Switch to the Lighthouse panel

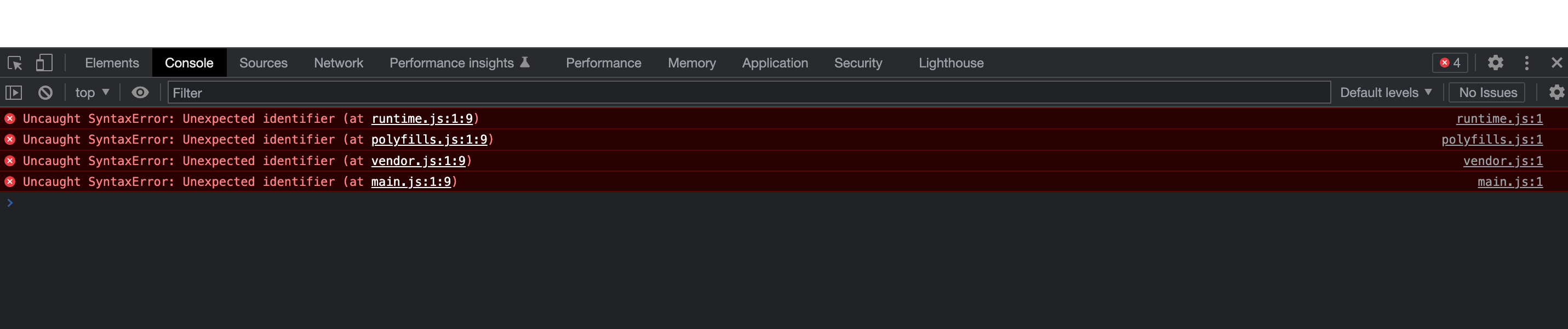pos(951,63)
